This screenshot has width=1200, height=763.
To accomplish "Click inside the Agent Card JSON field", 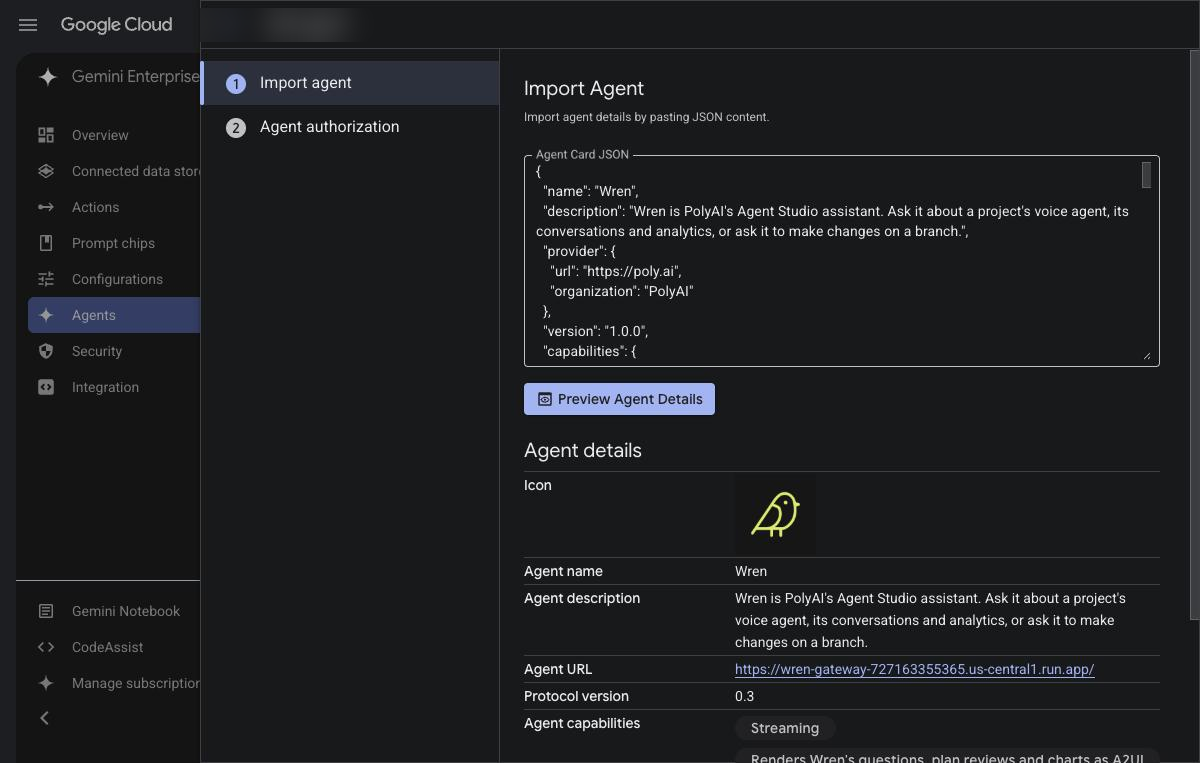I will (x=841, y=261).
